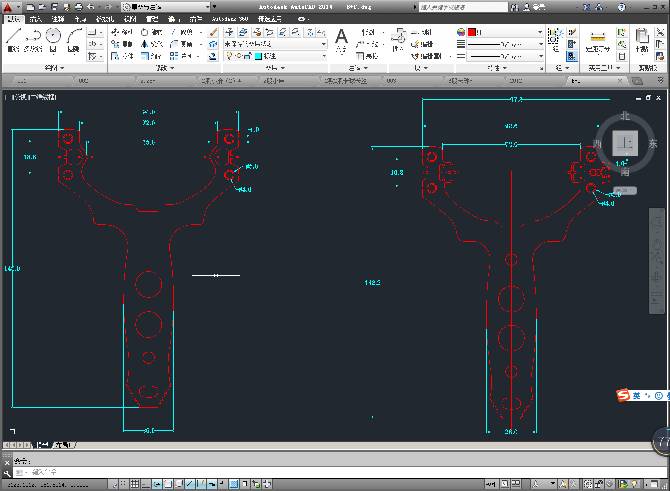Toggle Snap mode in status bar
The height and width of the screenshot is (491, 670).
click(123, 484)
